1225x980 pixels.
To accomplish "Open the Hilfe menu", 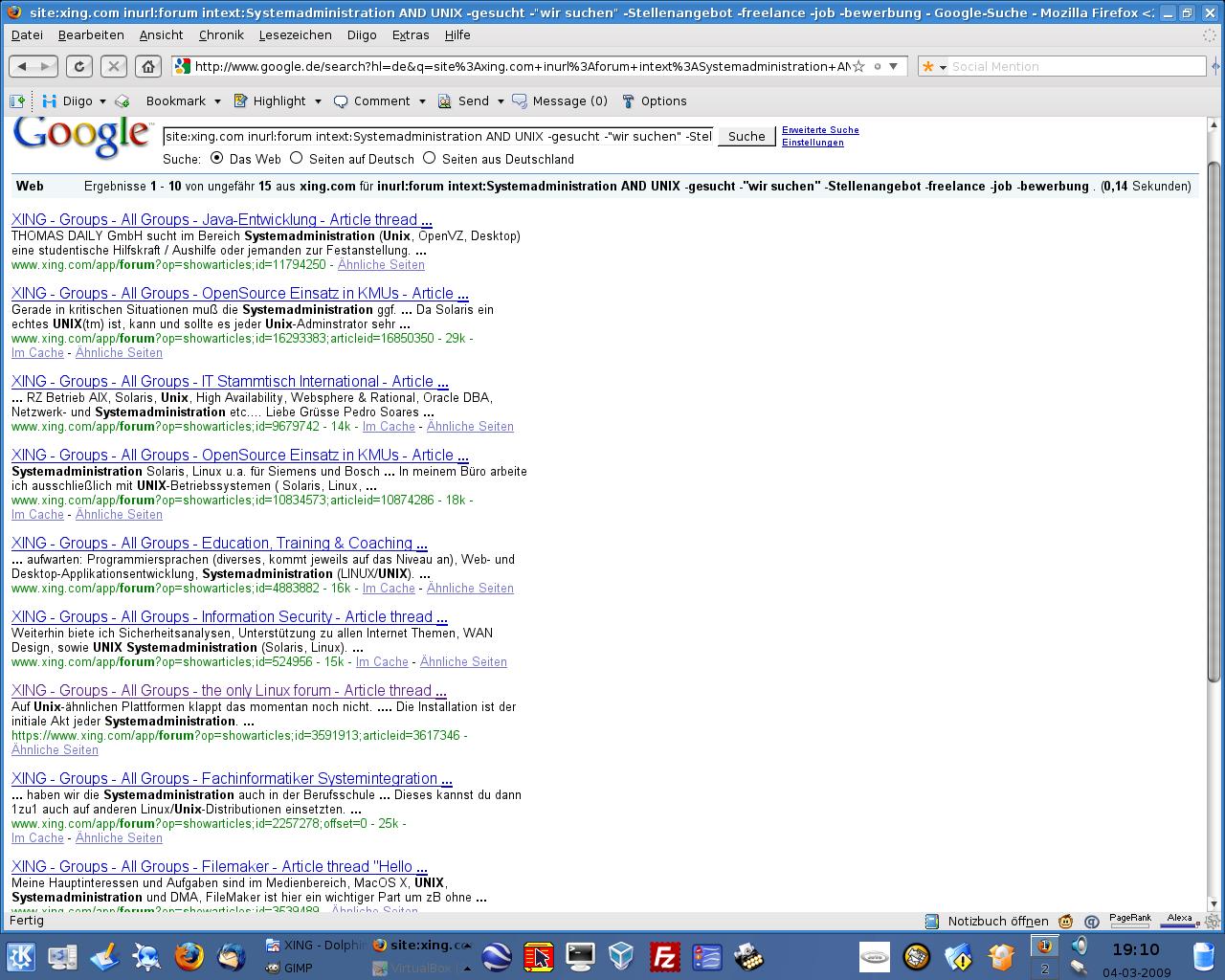I will (x=457, y=34).
